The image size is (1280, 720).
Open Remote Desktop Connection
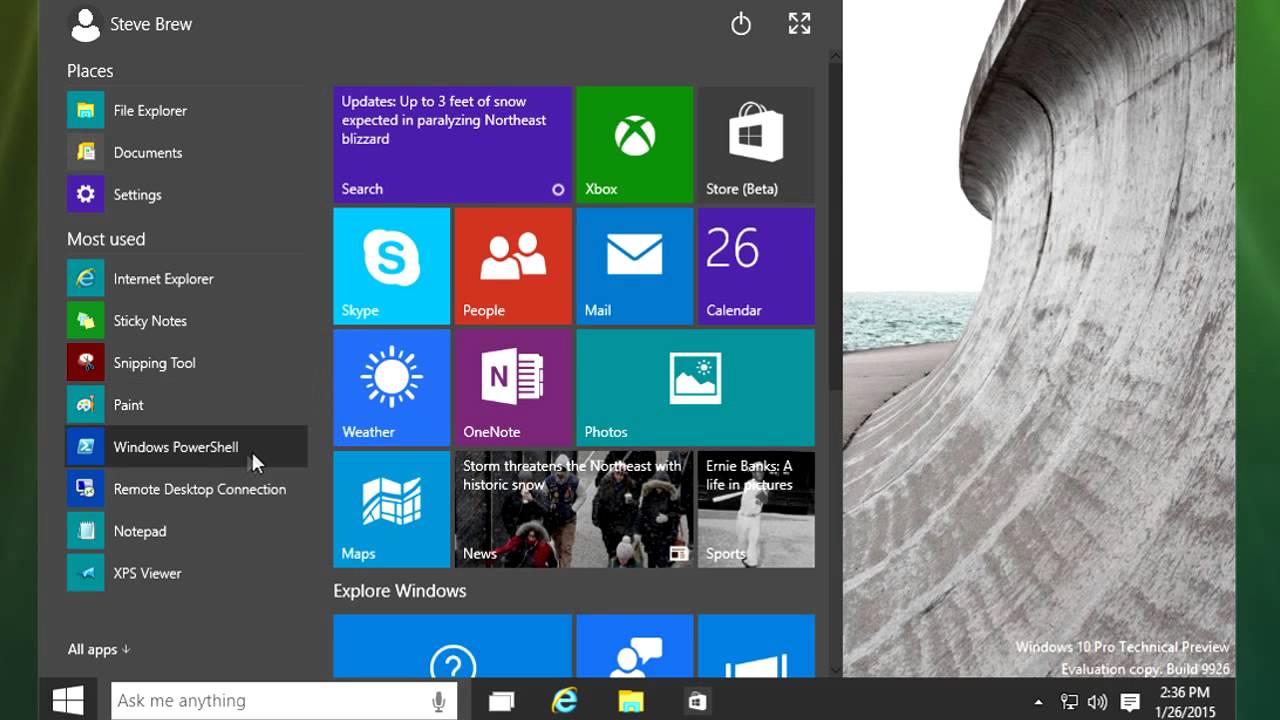pos(186,489)
